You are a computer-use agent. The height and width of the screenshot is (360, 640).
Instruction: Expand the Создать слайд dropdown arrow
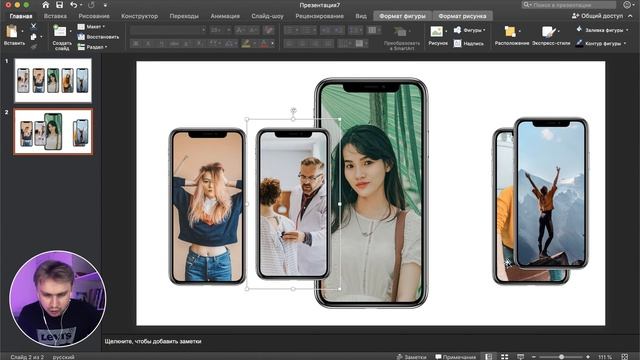click(x=70, y=31)
